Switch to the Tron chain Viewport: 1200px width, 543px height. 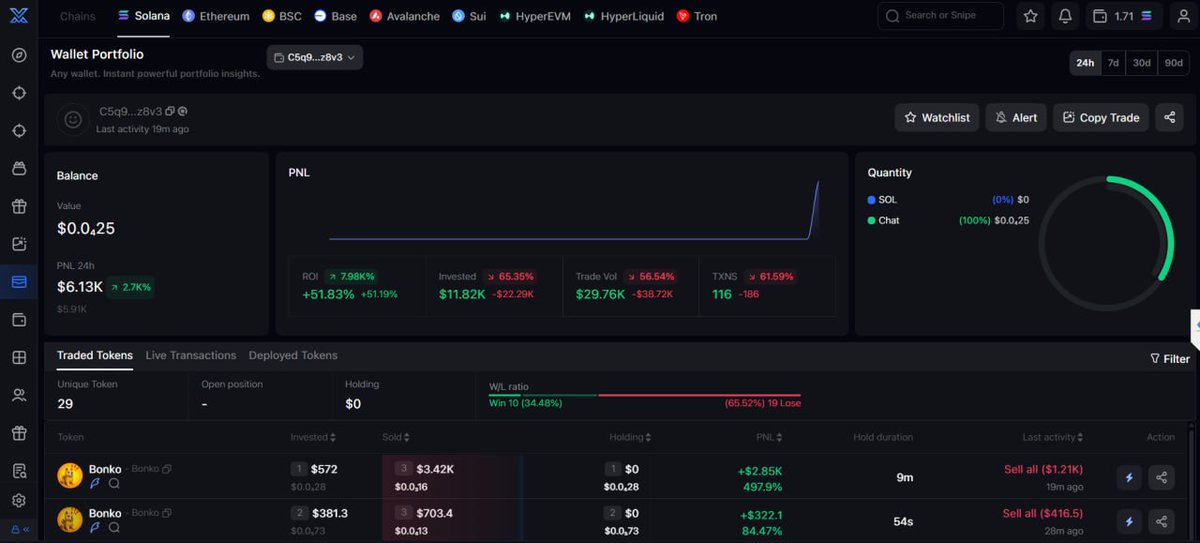[697, 16]
